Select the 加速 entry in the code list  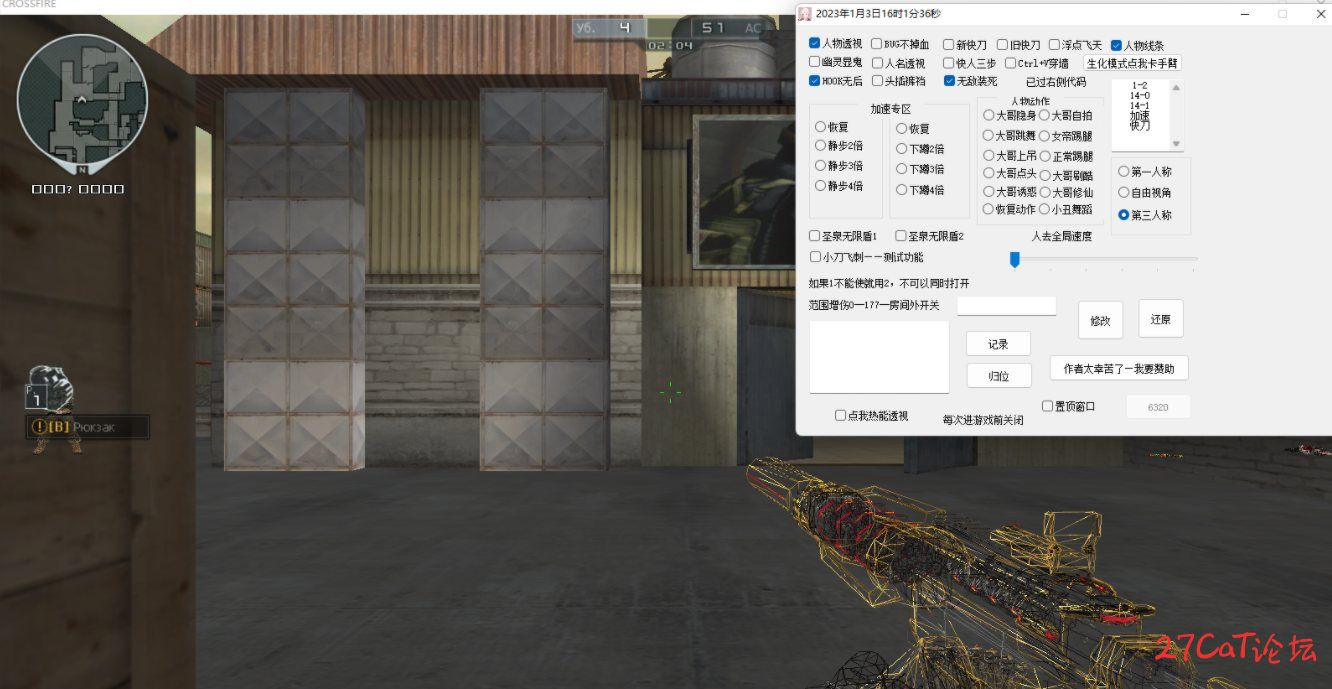(x=1139, y=116)
